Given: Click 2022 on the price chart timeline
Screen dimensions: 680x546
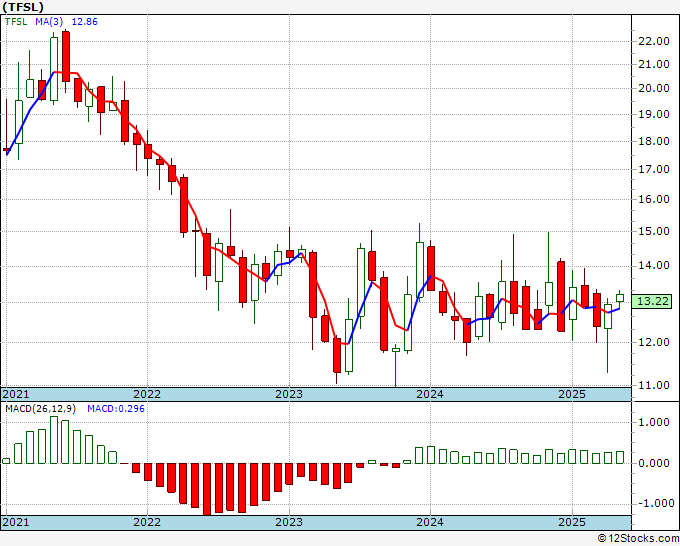Looking at the screenshot, I should [x=147, y=394].
